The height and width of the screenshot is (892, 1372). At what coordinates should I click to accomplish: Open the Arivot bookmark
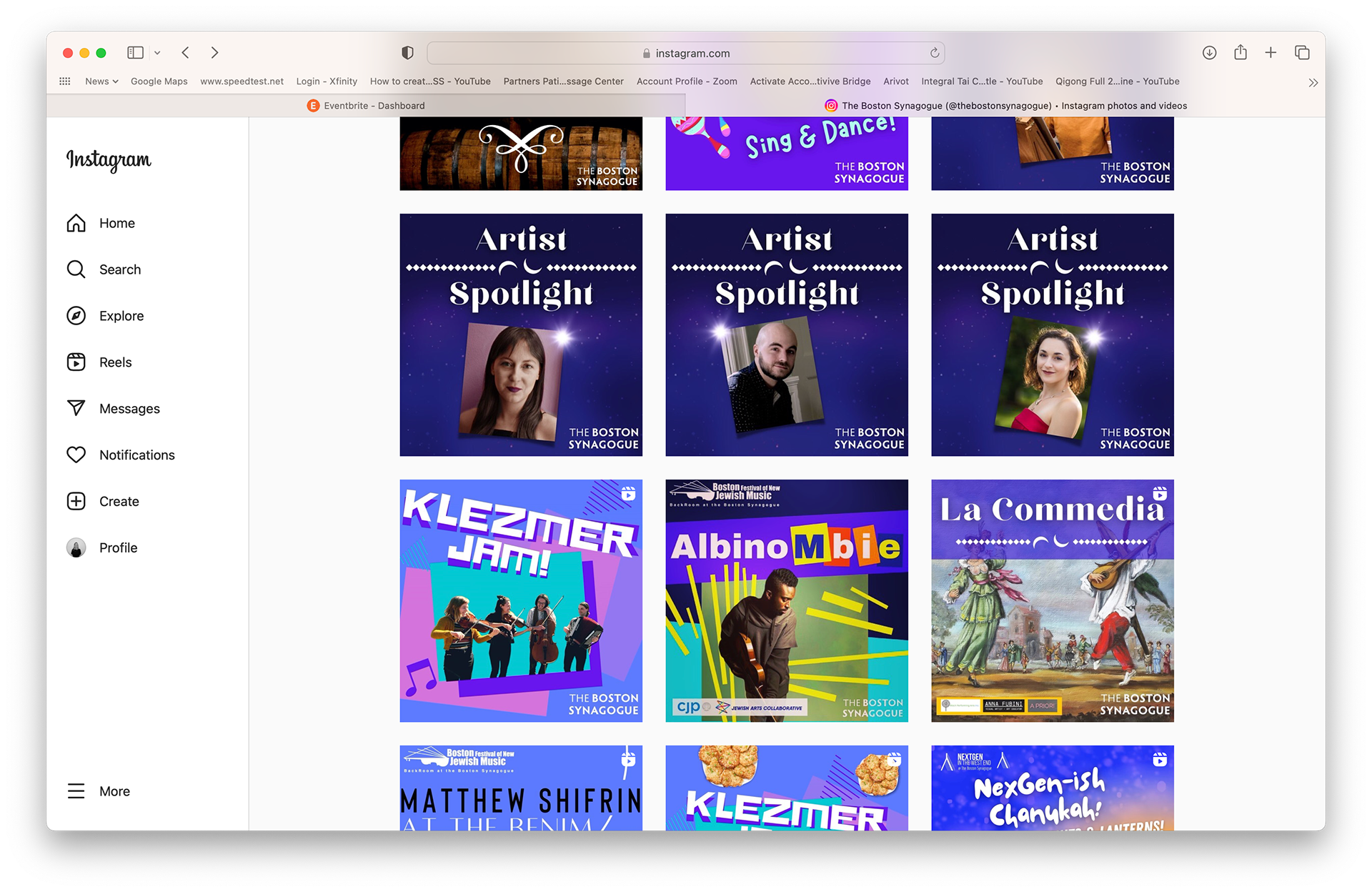tap(896, 81)
